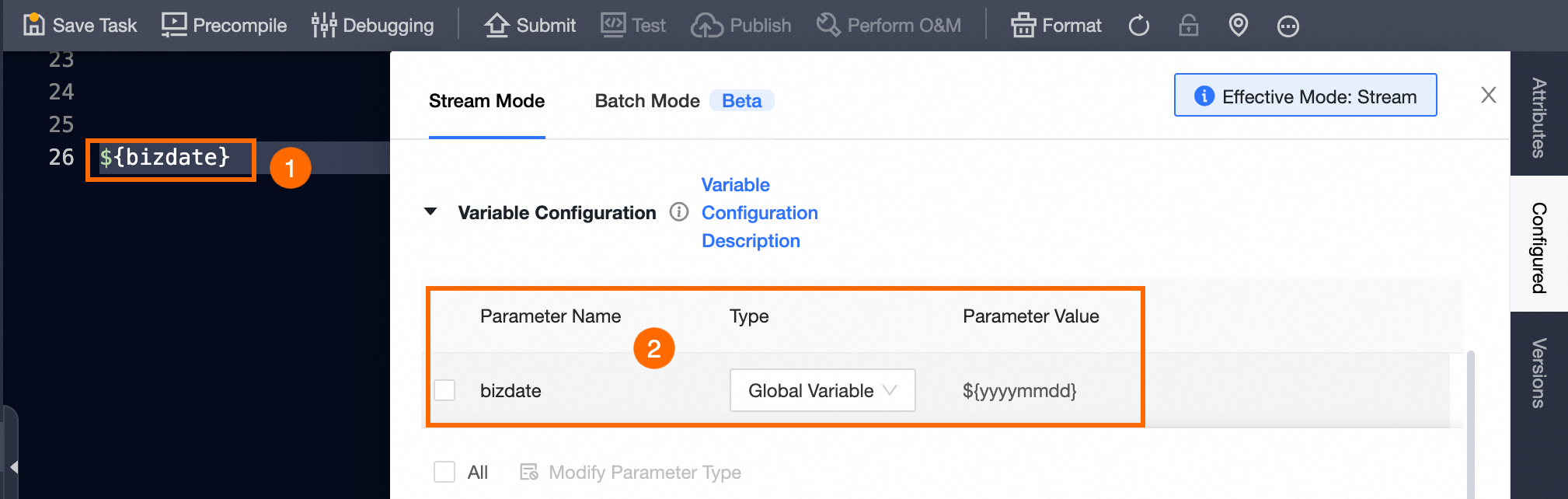Screen dimensions: 1568x499
Task: Check the bizdate parameter checkbox
Action: (444, 390)
